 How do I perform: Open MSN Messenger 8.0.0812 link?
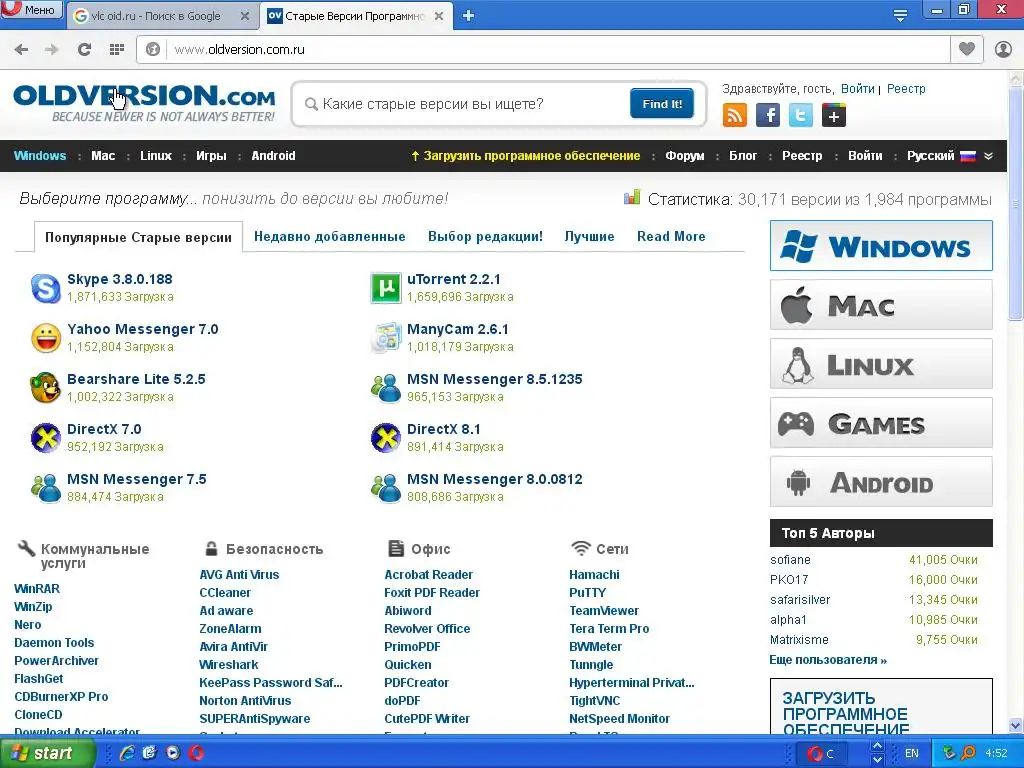coord(494,479)
